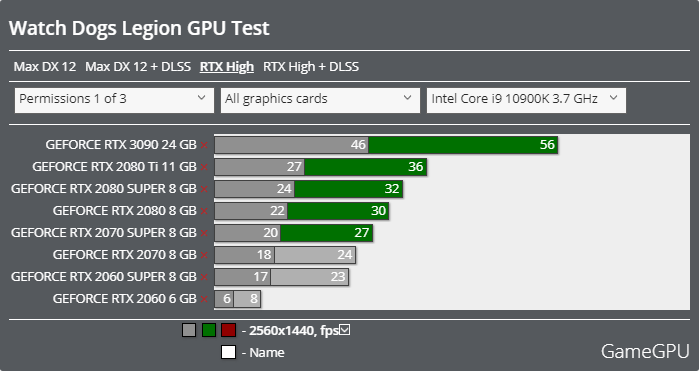This screenshot has height=371, width=699.
Task: Remove GEFORCE RTX 2080 SUPER 8 GB row
Action: click(x=204, y=189)
